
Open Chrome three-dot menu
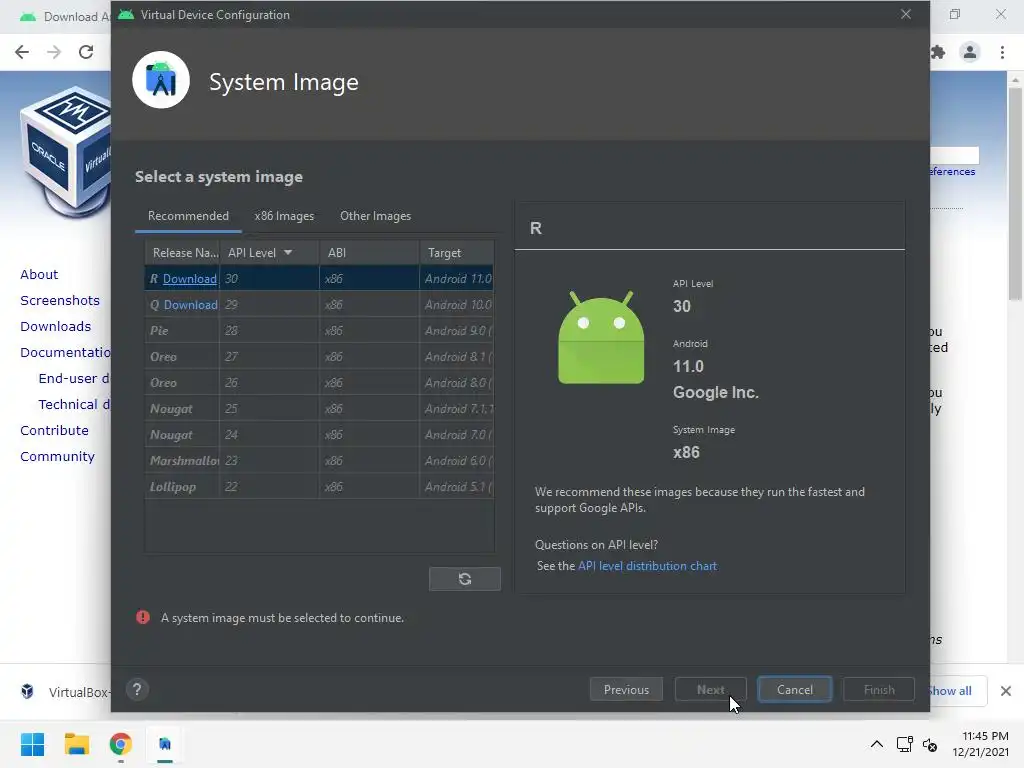click(1002, 52)
